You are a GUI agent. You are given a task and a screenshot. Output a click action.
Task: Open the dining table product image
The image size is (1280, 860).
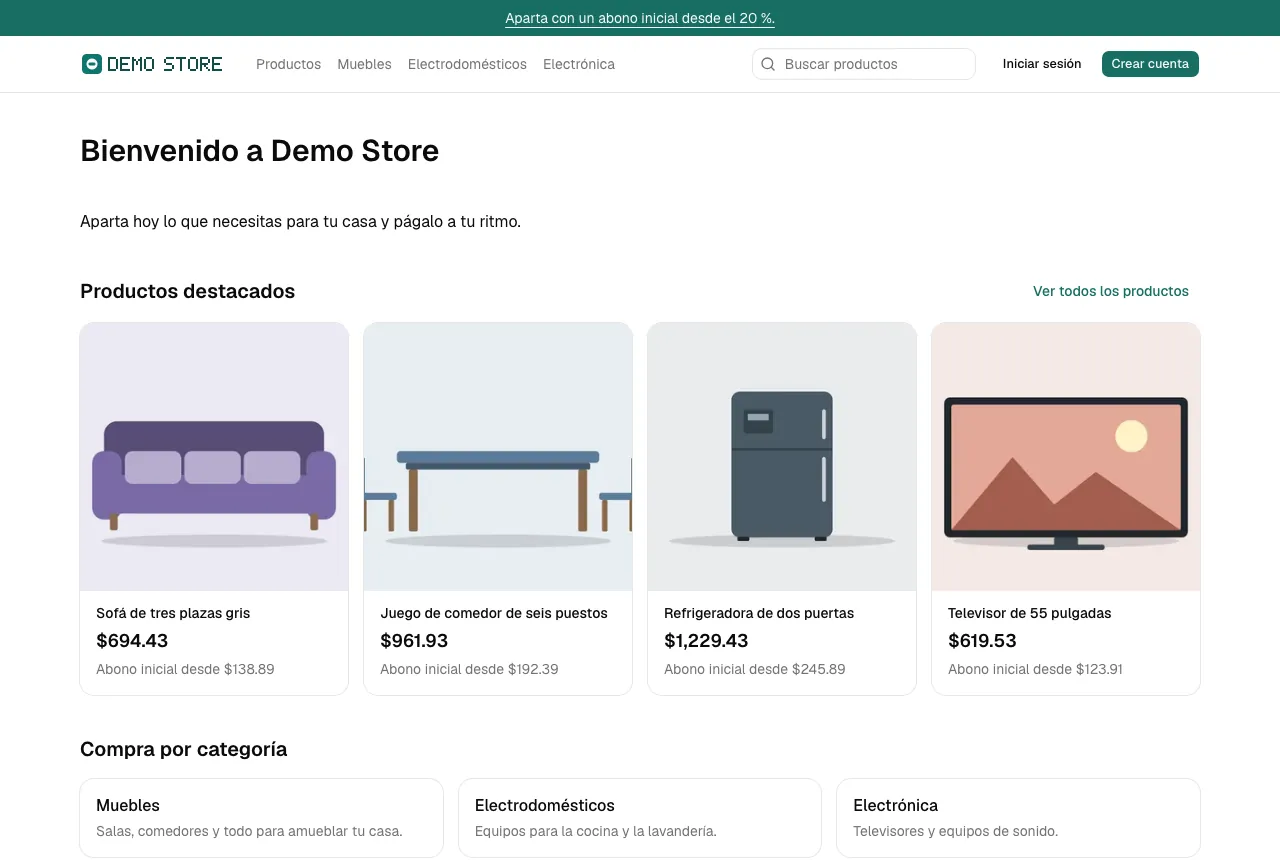[x=498, y=456]
